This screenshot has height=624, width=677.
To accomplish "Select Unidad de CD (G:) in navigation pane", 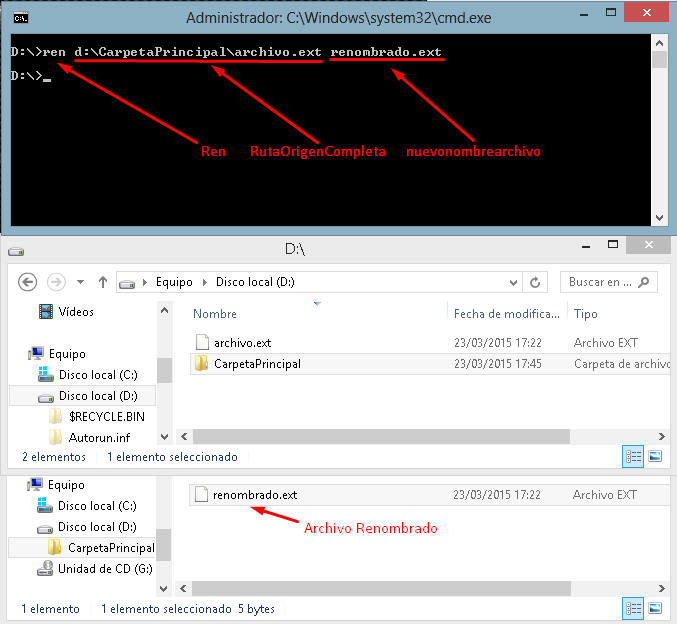I will tap(95, 569).
